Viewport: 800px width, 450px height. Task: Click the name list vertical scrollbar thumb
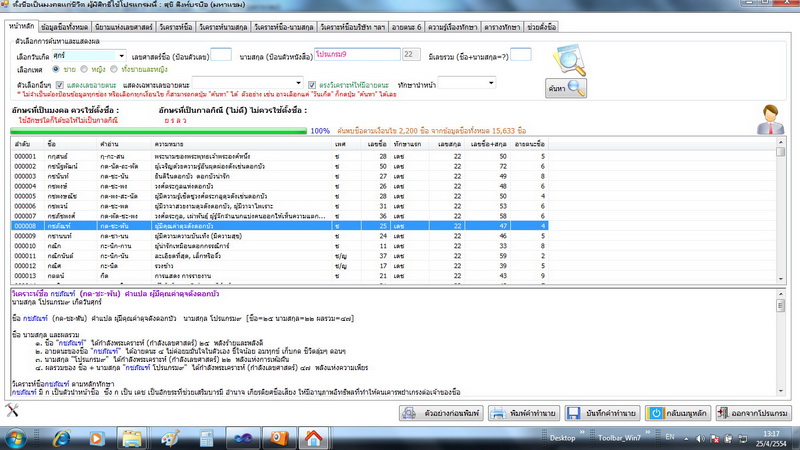(x=780, y=152)
